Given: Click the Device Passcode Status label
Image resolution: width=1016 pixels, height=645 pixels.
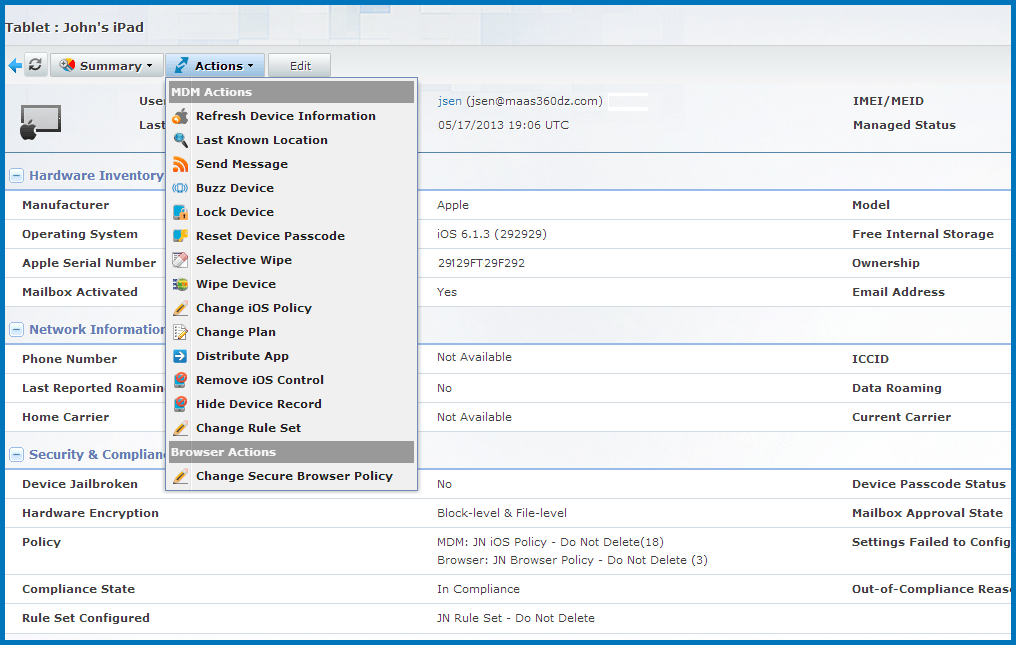Looking at the screenshot, I should [929, 484].
